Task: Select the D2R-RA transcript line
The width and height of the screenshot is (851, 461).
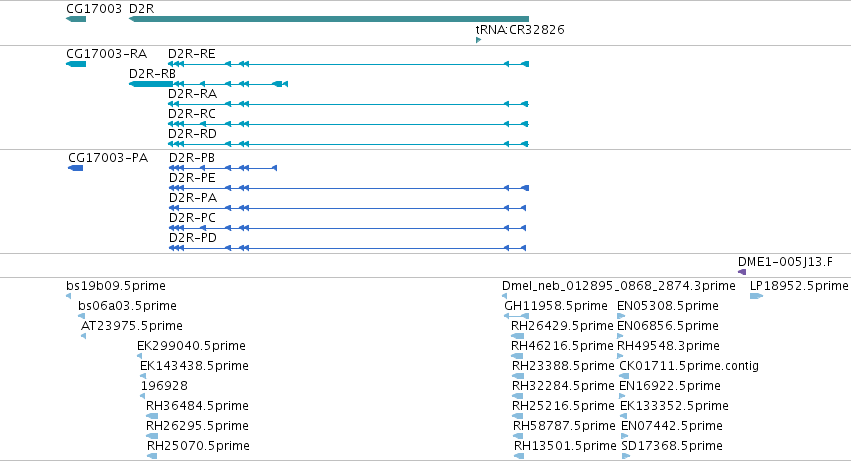Action: tap(348, 104)
